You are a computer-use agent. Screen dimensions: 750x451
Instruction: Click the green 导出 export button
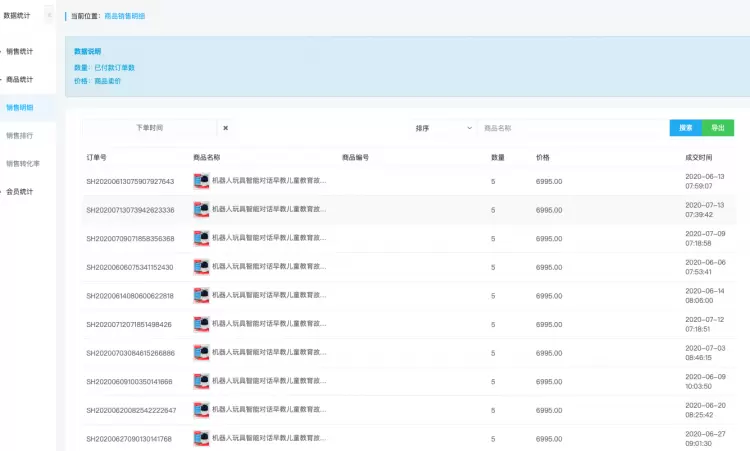coord(717,128)
